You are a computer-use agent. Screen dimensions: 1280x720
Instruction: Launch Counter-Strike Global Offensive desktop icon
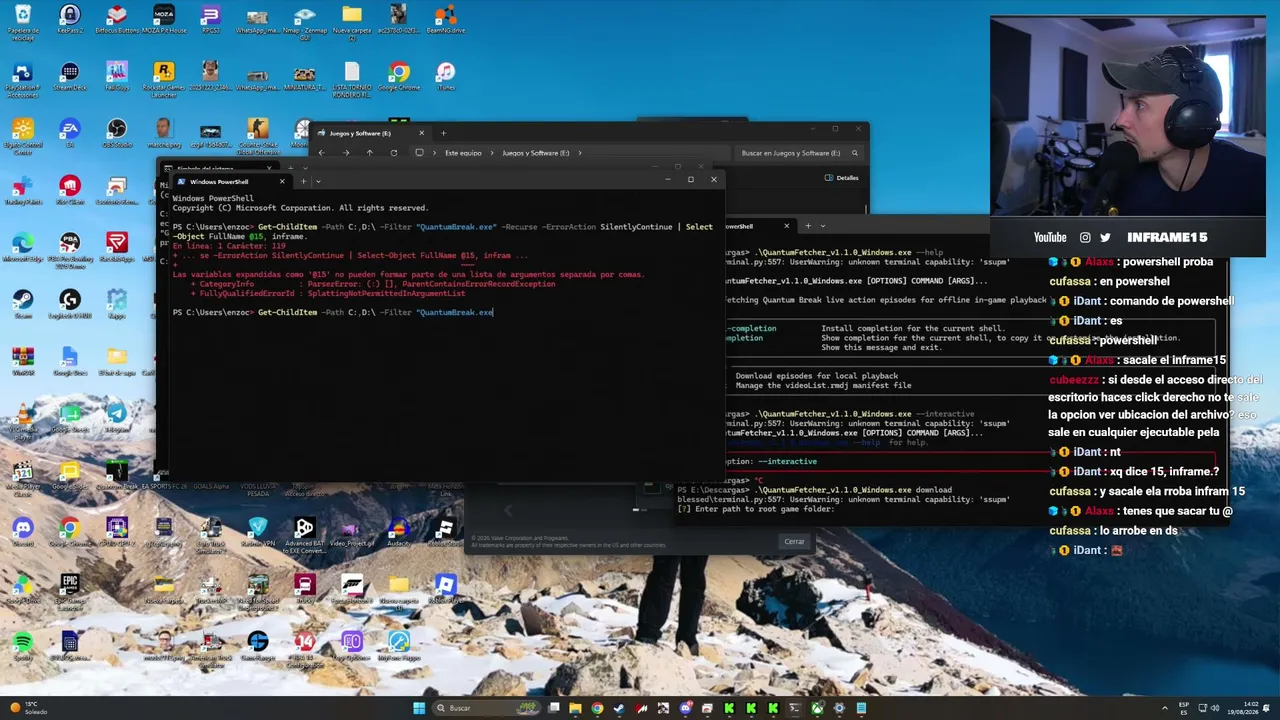click(257, 135)
